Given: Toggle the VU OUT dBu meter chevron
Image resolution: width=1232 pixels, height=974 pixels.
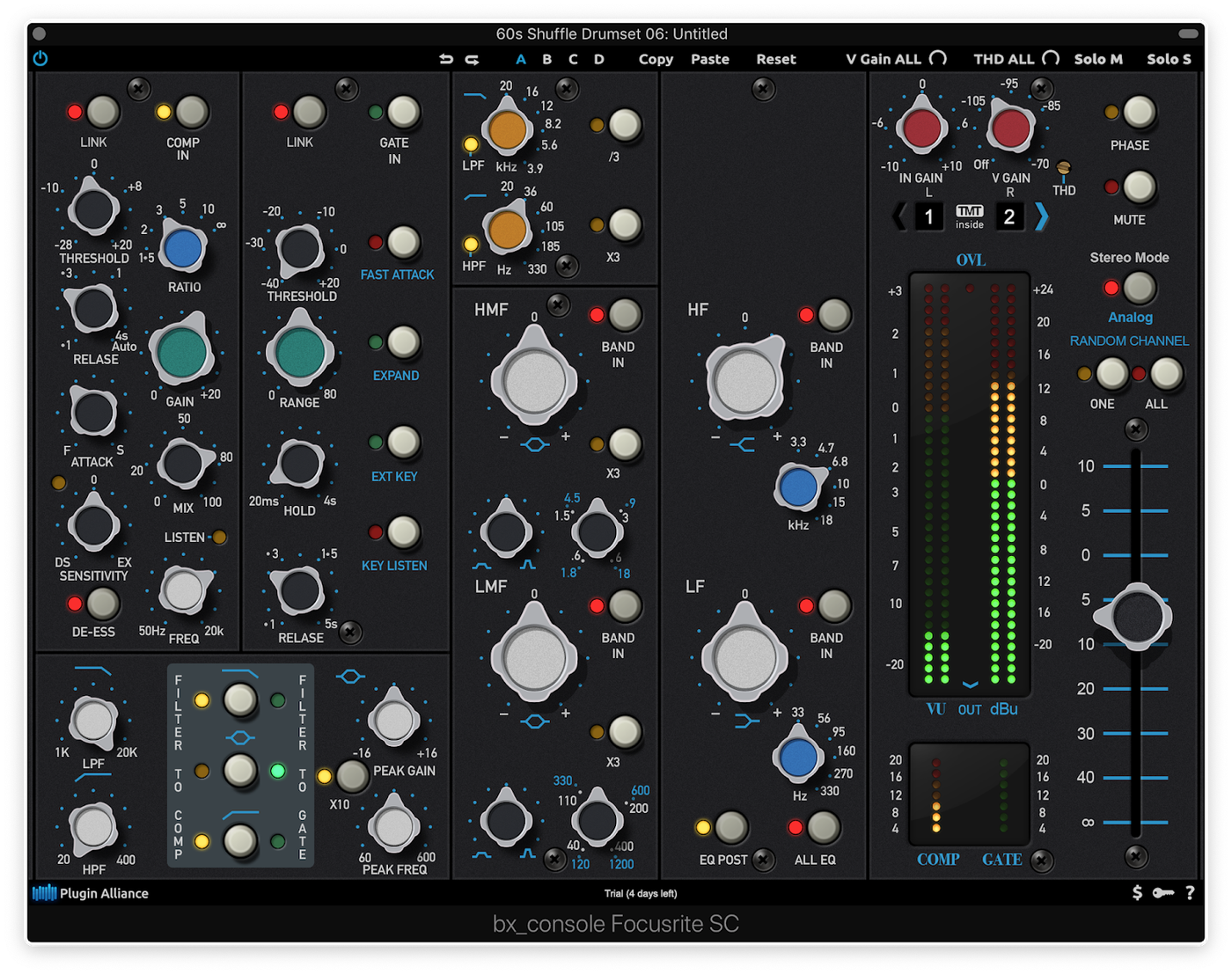Looking at the screenshot, I should [970, 685].
